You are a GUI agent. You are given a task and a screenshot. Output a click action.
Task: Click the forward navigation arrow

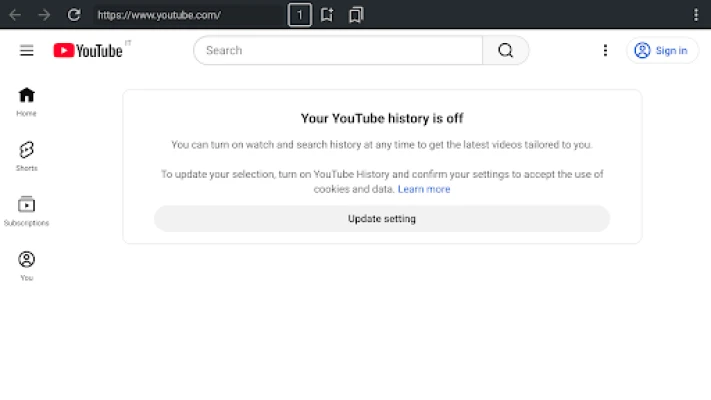click(44, 15)
